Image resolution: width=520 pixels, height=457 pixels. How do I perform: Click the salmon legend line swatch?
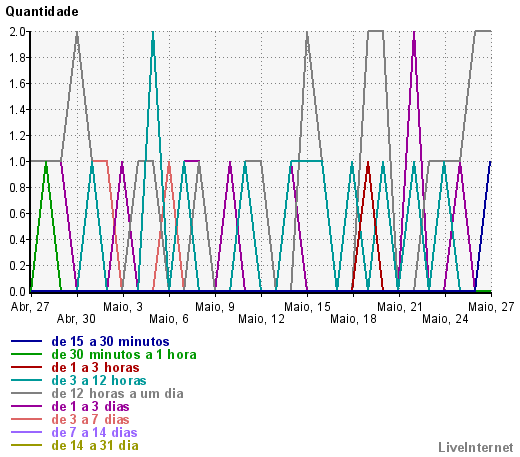point(26,419)
